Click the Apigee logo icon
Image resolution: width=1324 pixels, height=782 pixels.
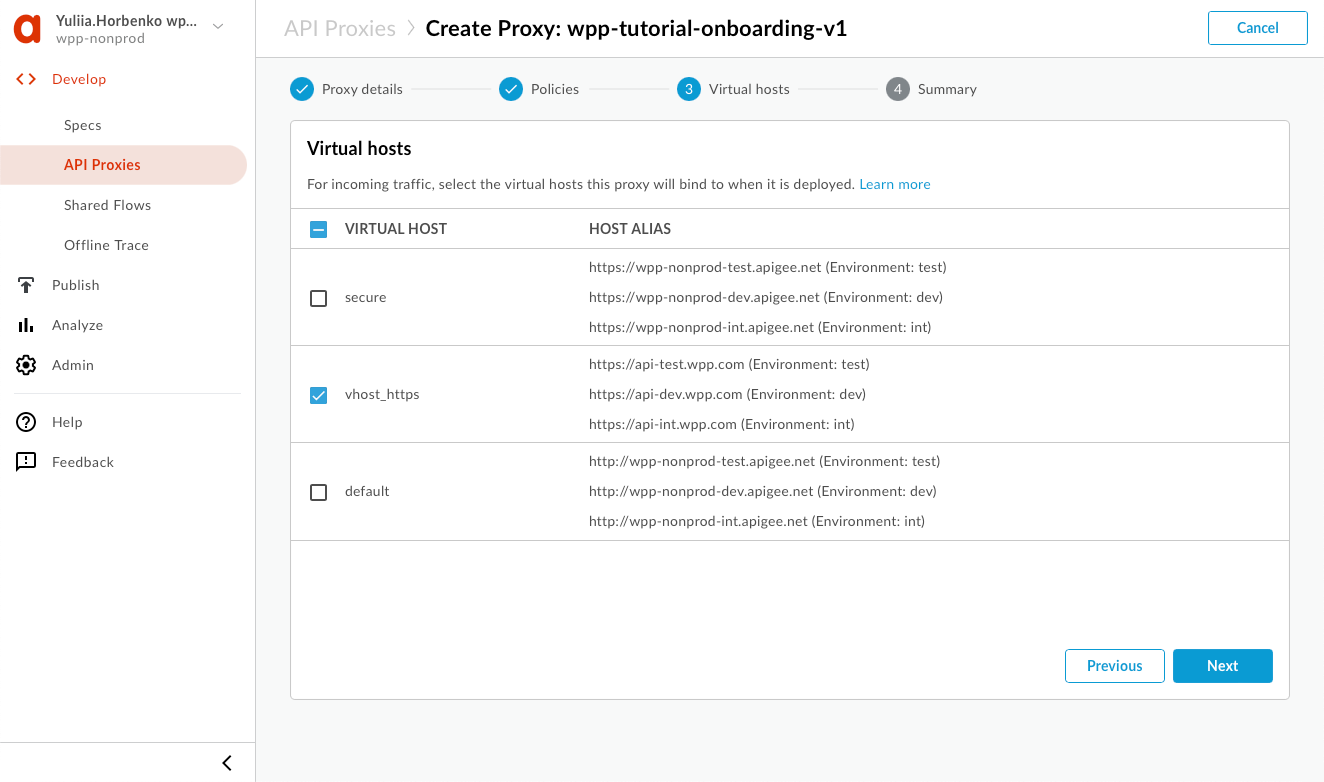[27, 29]
